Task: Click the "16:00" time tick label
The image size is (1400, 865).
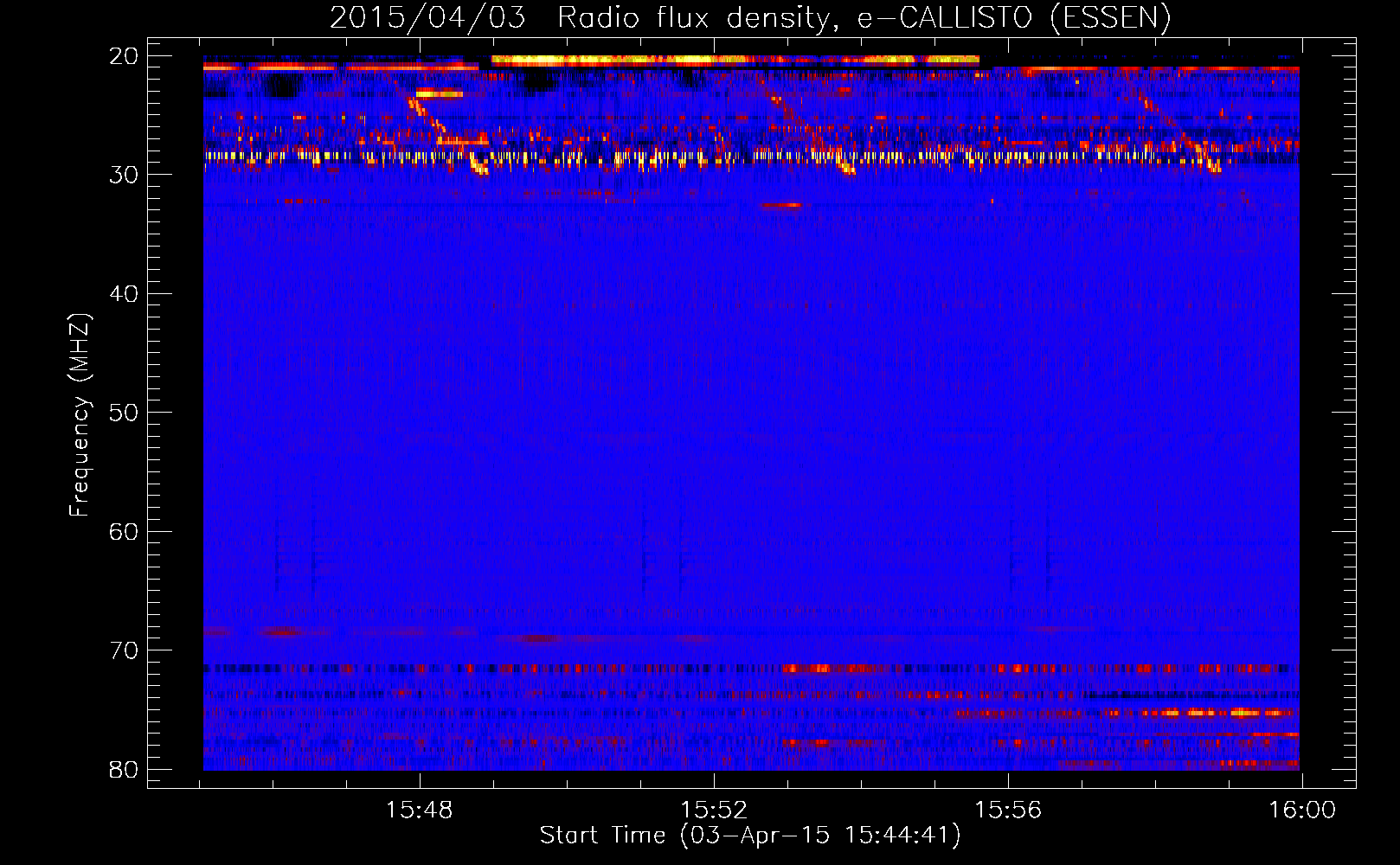Action: click(x=1302, y=811)
